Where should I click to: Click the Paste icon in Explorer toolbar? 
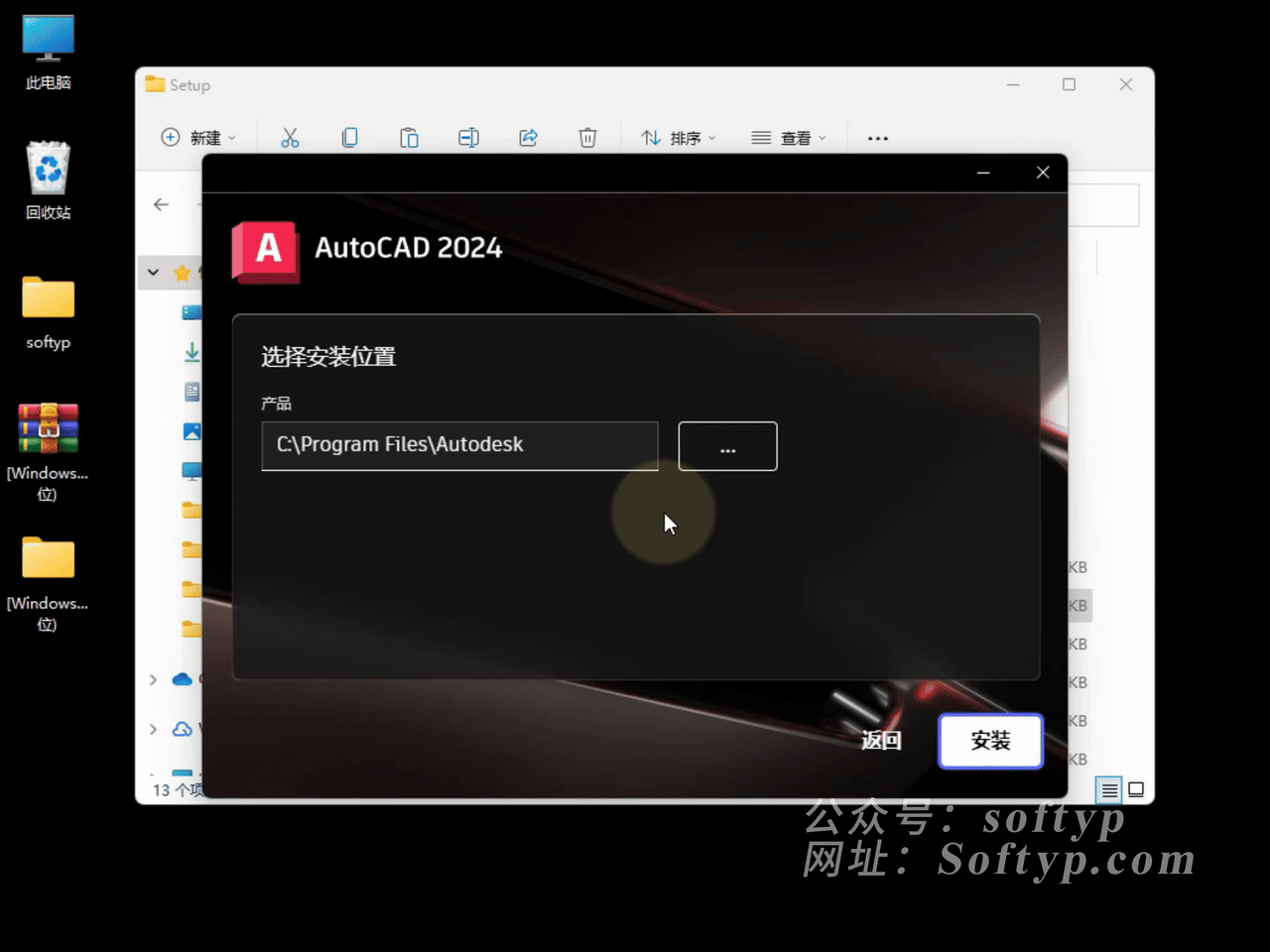click(409, 138)
